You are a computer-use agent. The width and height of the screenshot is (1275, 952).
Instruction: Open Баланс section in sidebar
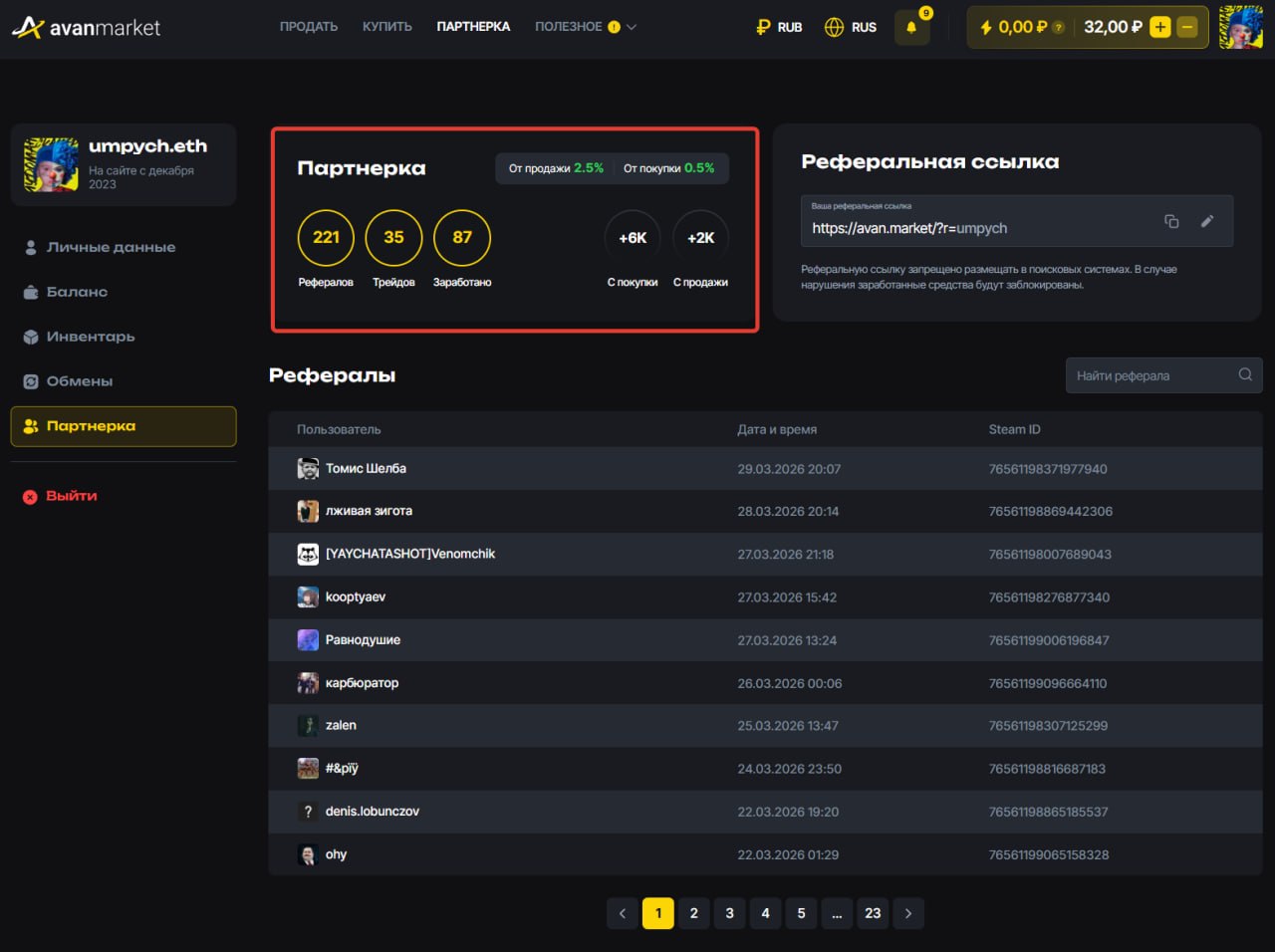(77, 292)
